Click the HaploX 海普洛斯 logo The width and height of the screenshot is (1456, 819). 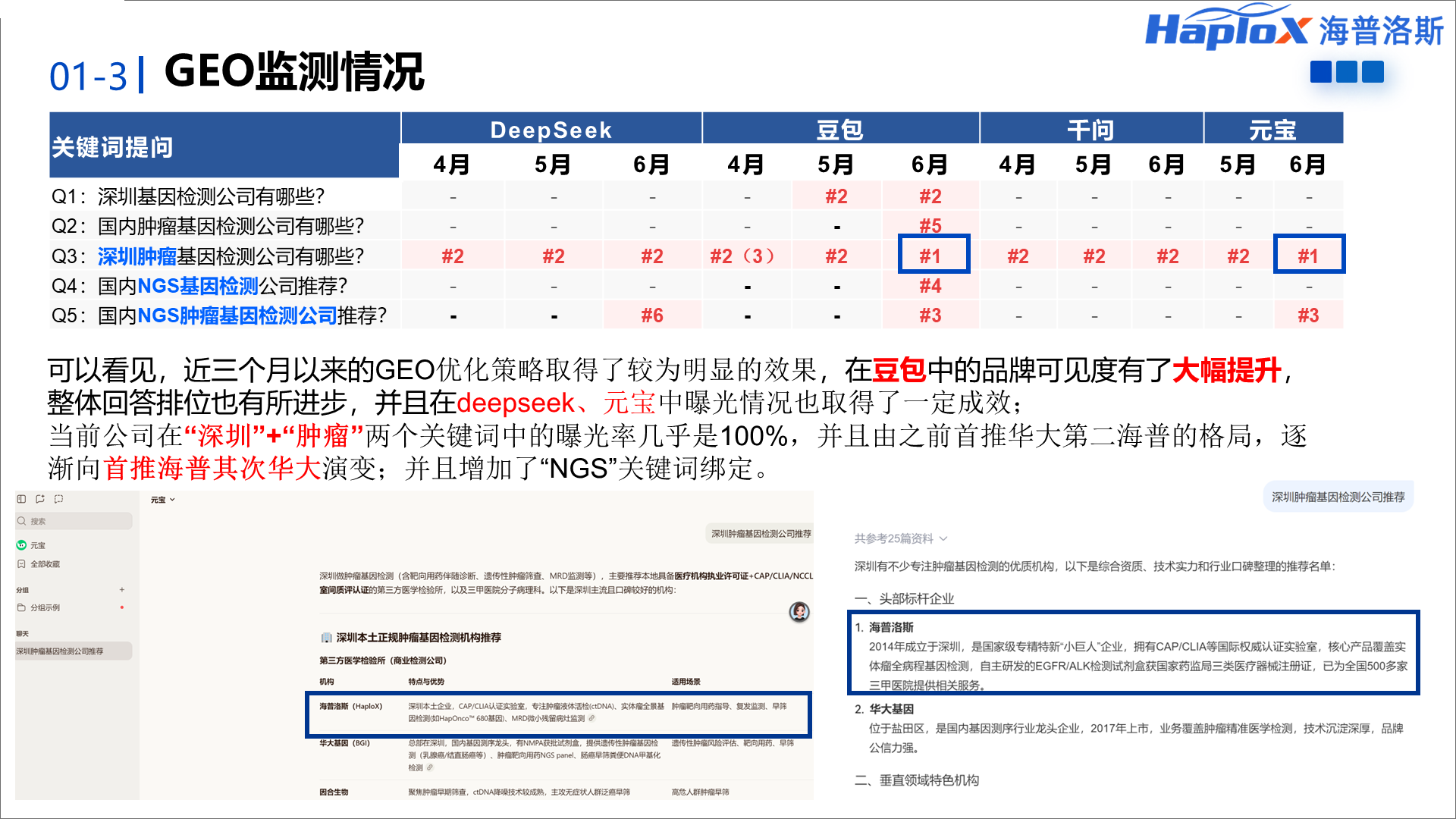pyautogui.click(x=1293, y=27)
